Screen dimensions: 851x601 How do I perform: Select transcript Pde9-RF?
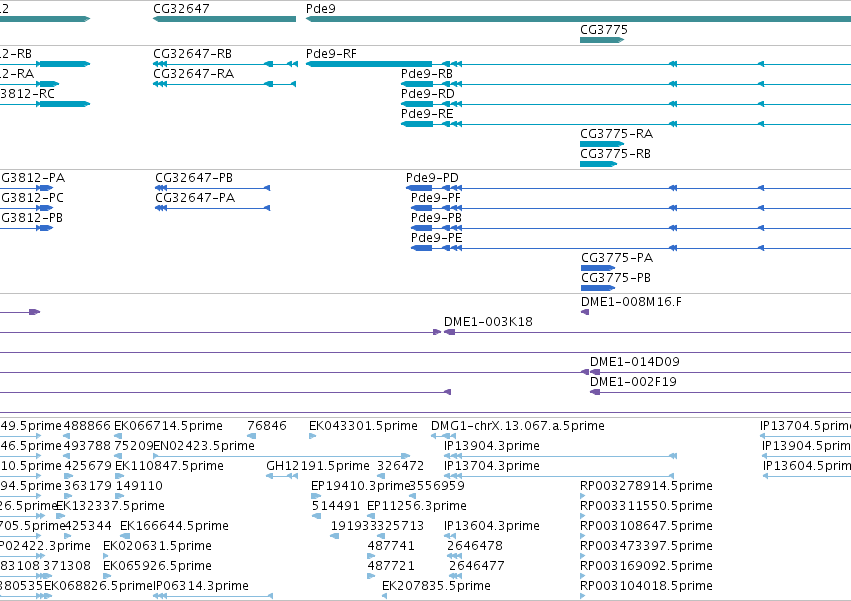click(x=331, y=54)
